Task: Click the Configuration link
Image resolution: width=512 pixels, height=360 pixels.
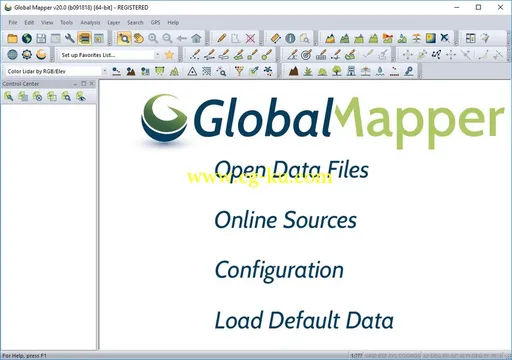Action: (279, 270)
